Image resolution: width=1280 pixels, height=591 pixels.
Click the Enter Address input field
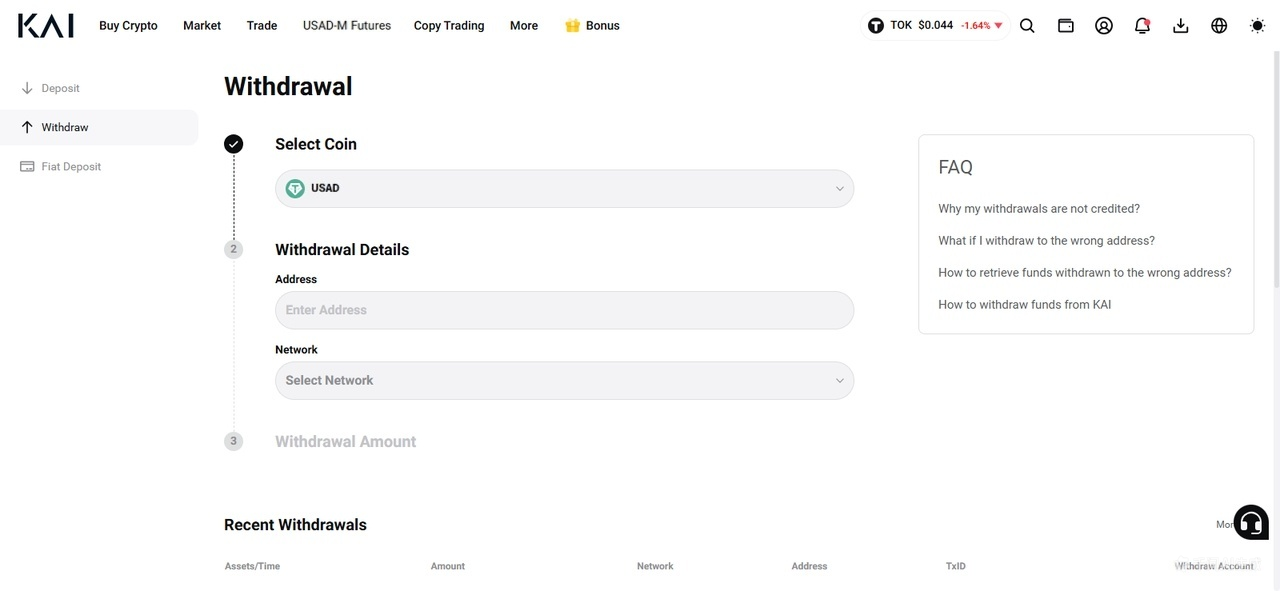tap(564, 310)
